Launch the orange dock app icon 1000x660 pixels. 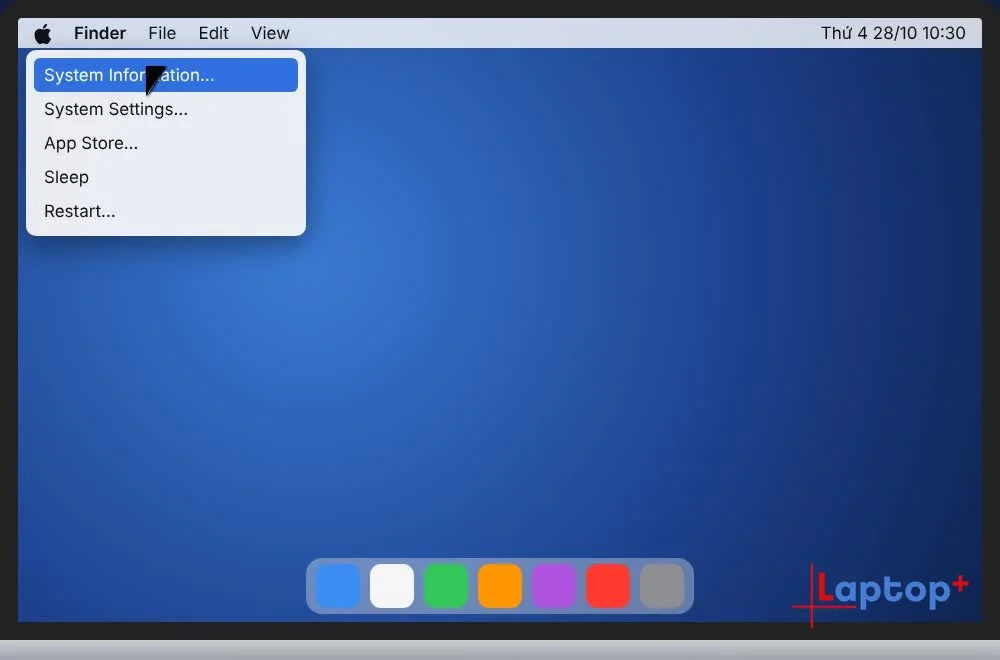coord(500,585)
